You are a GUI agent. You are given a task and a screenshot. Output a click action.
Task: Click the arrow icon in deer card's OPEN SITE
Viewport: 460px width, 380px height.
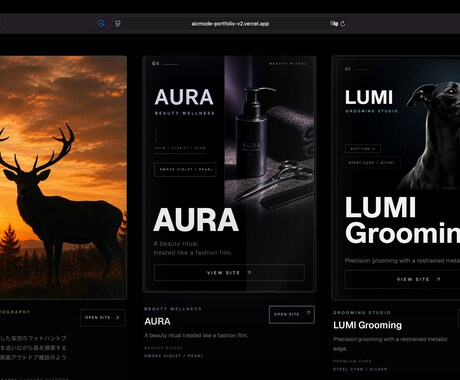[117, 318]
